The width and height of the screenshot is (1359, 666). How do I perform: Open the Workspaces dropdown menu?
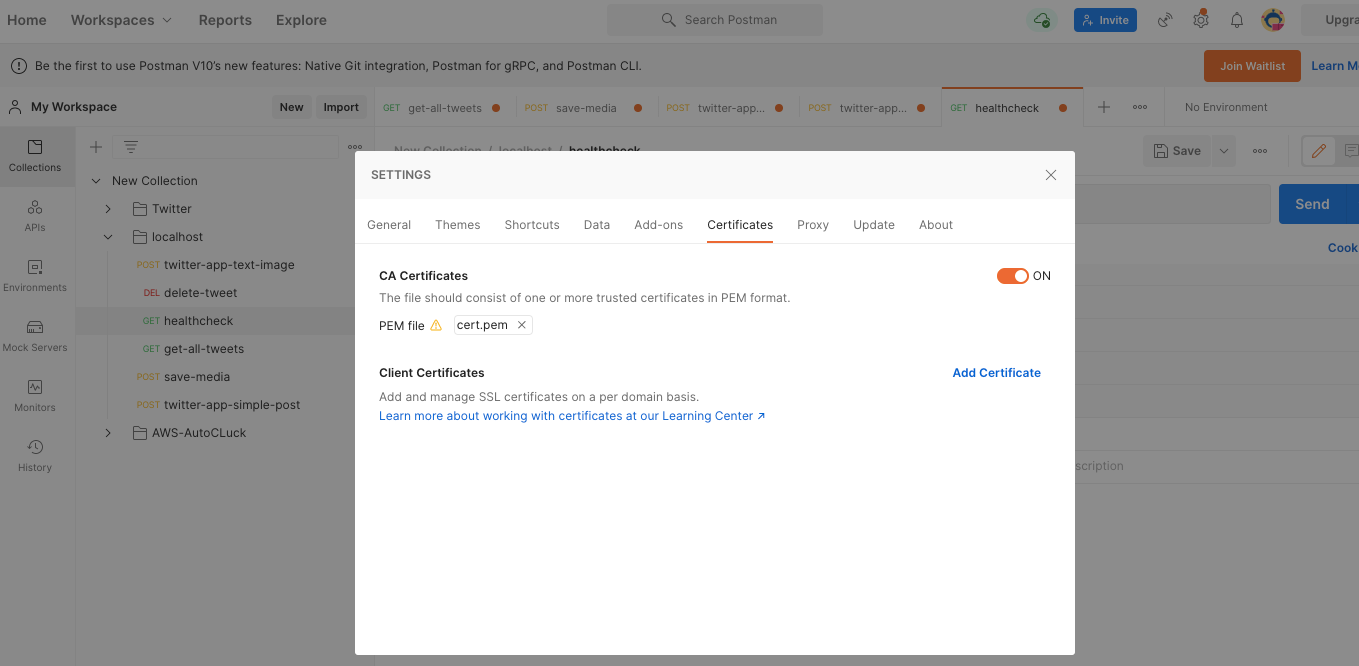121,20
